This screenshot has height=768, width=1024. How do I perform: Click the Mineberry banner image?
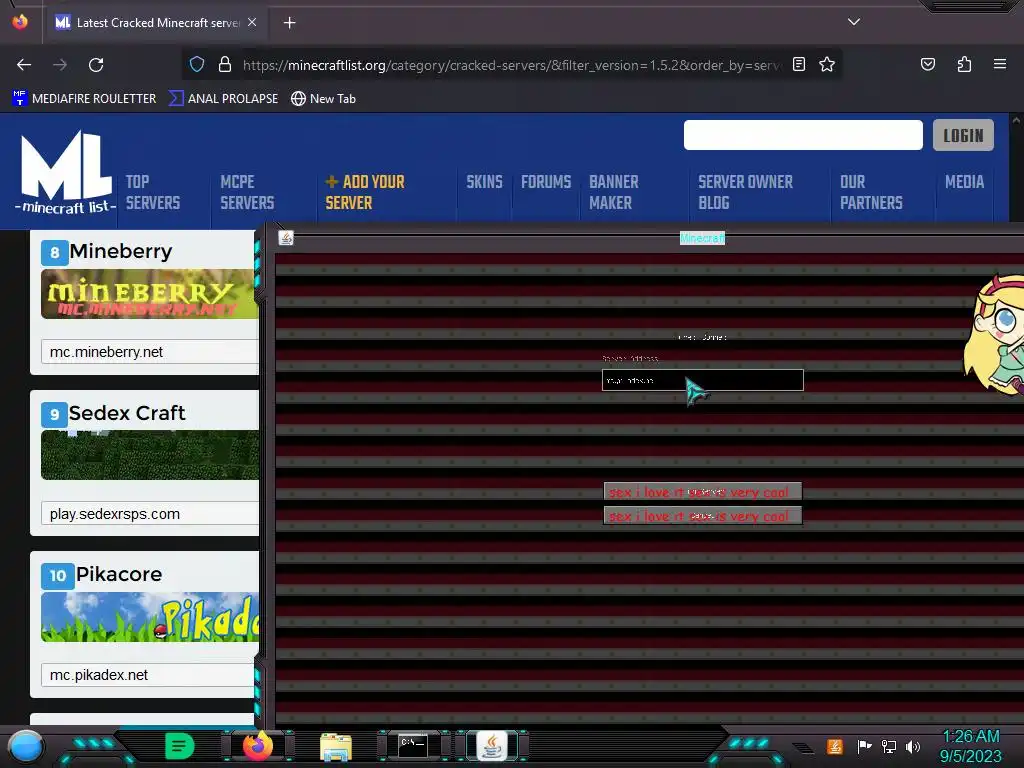[x=150, y=294]
